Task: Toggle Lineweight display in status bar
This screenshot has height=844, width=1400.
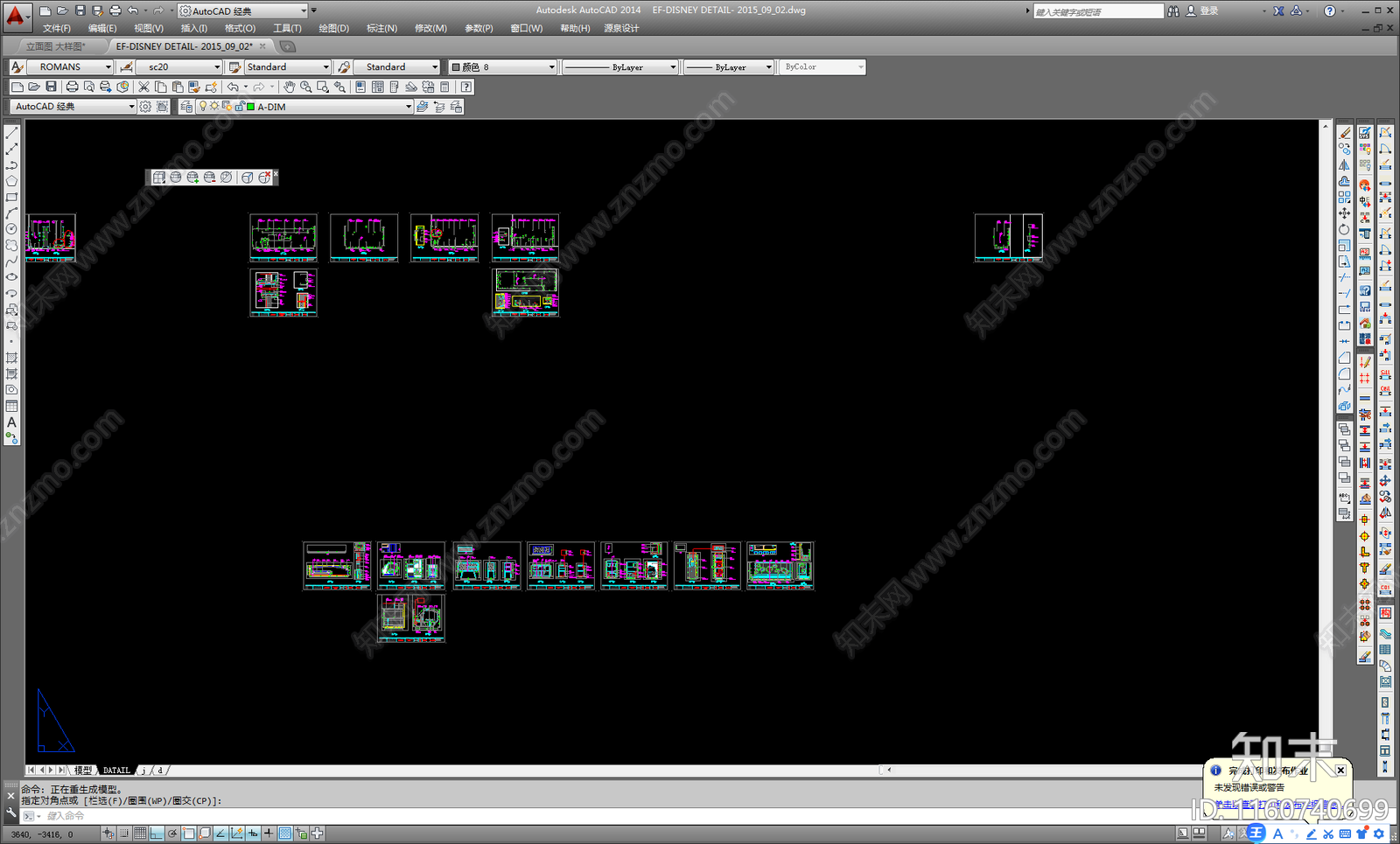Action: click(x=269, y=834)
